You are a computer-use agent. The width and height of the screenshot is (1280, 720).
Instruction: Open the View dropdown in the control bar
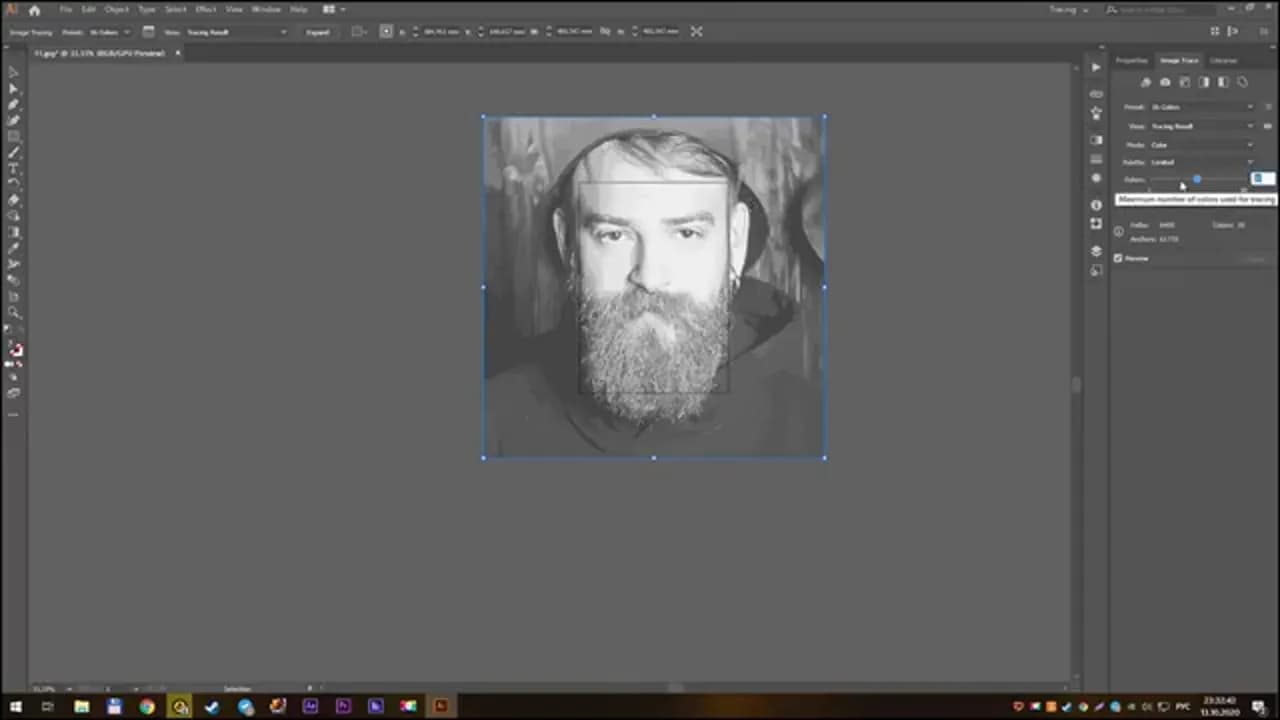pyautogui.click(x=235, y=32)
